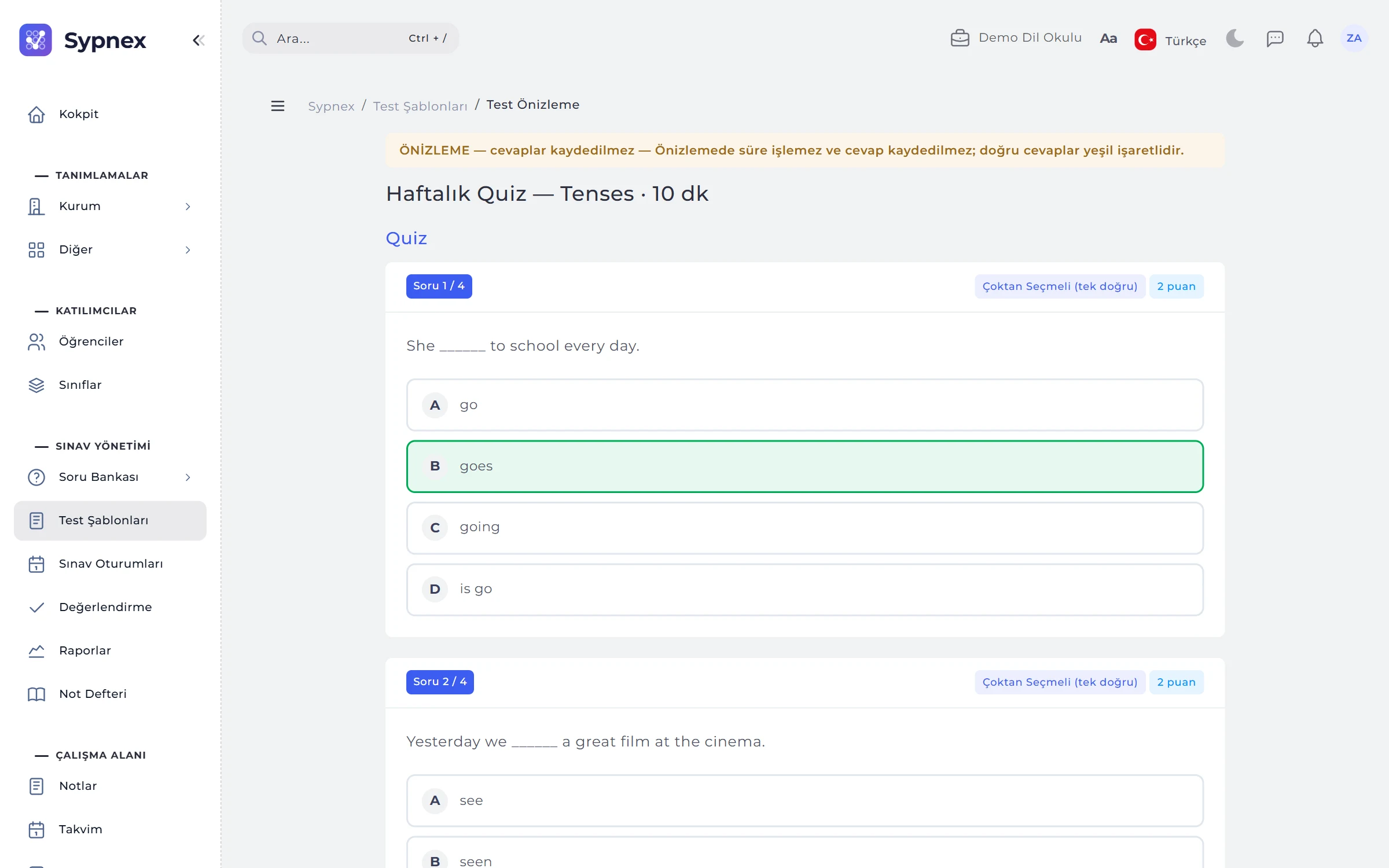Screen dimensions: 1389x868
Task: Expand the Diğer menu chevron
Action: (188, 250)
